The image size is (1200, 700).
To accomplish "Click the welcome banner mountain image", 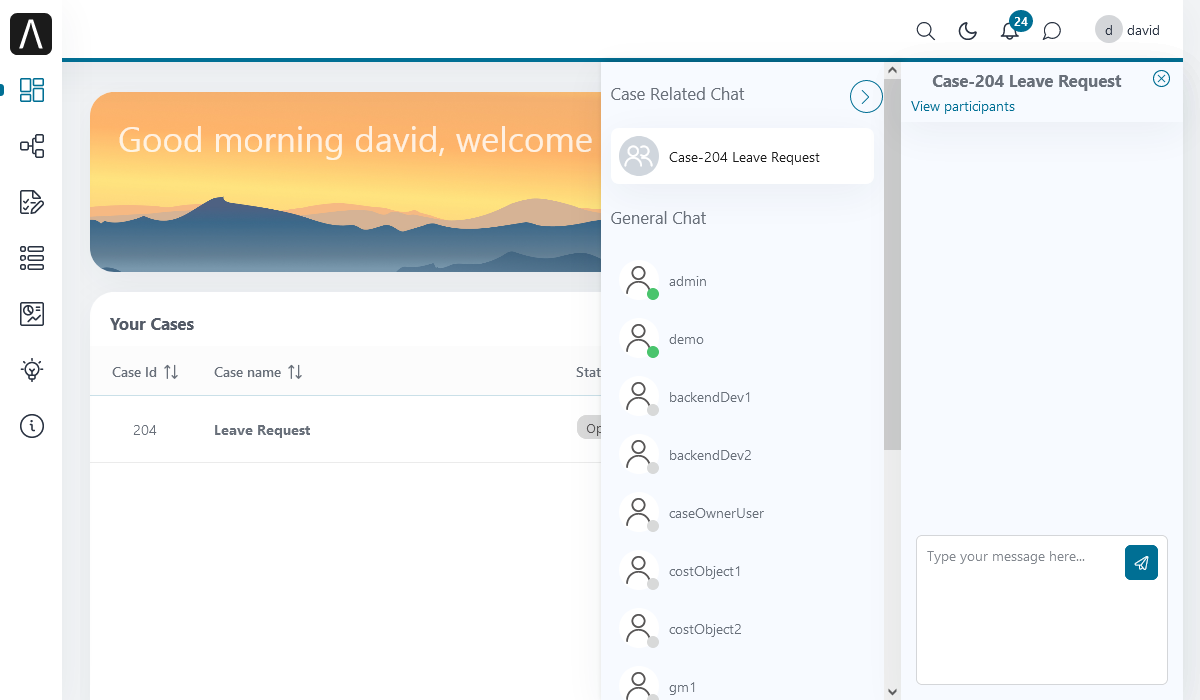I will coord(345,182).
